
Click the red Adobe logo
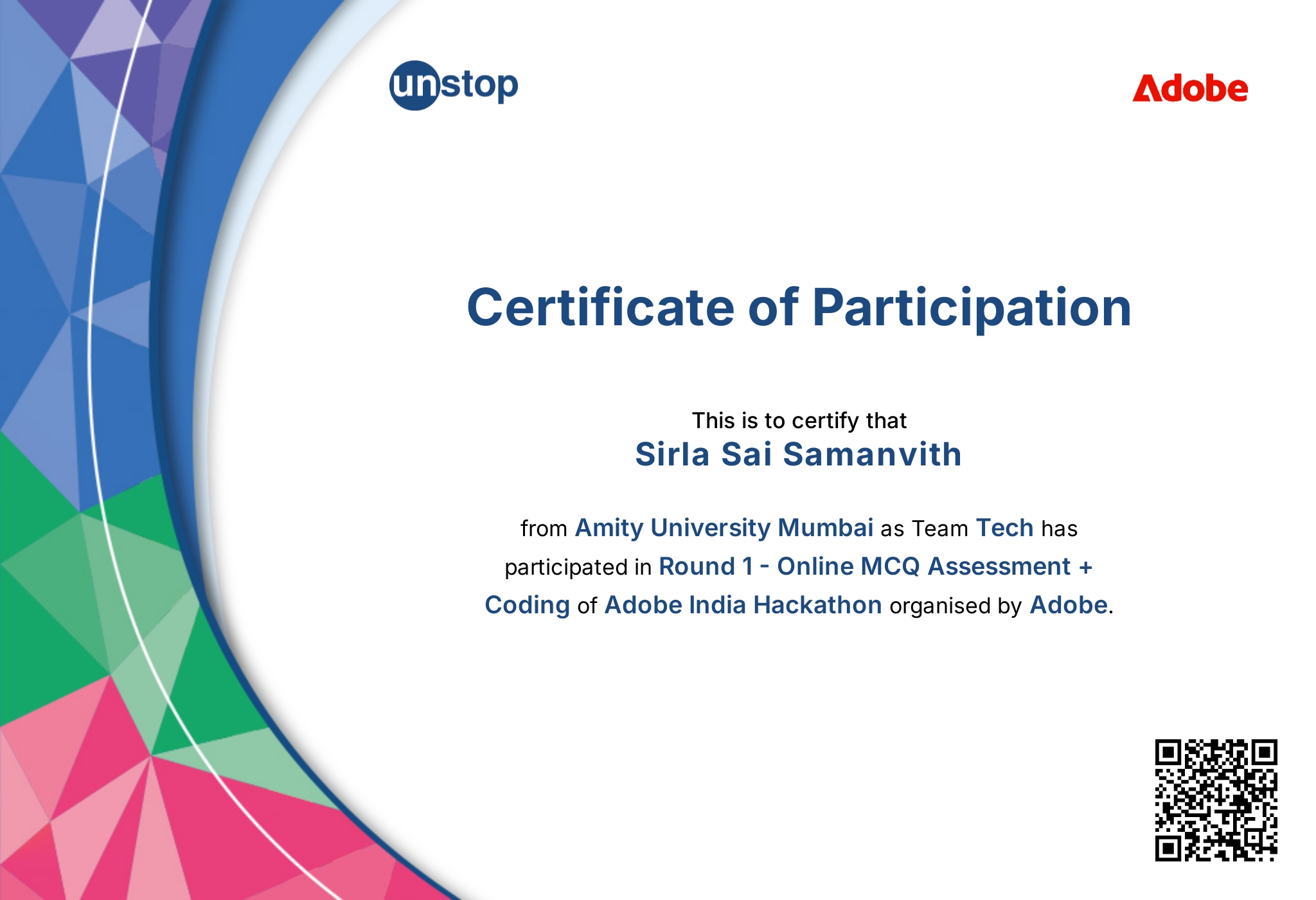coord(1189,89)
